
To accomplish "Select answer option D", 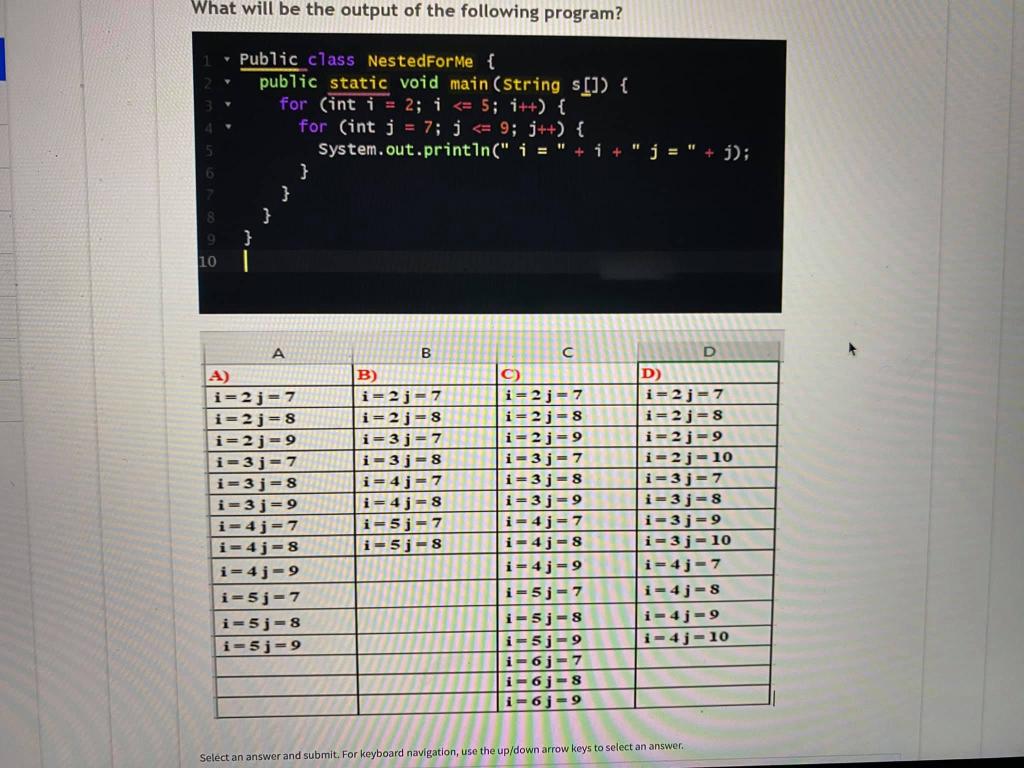I will (650, 375).
